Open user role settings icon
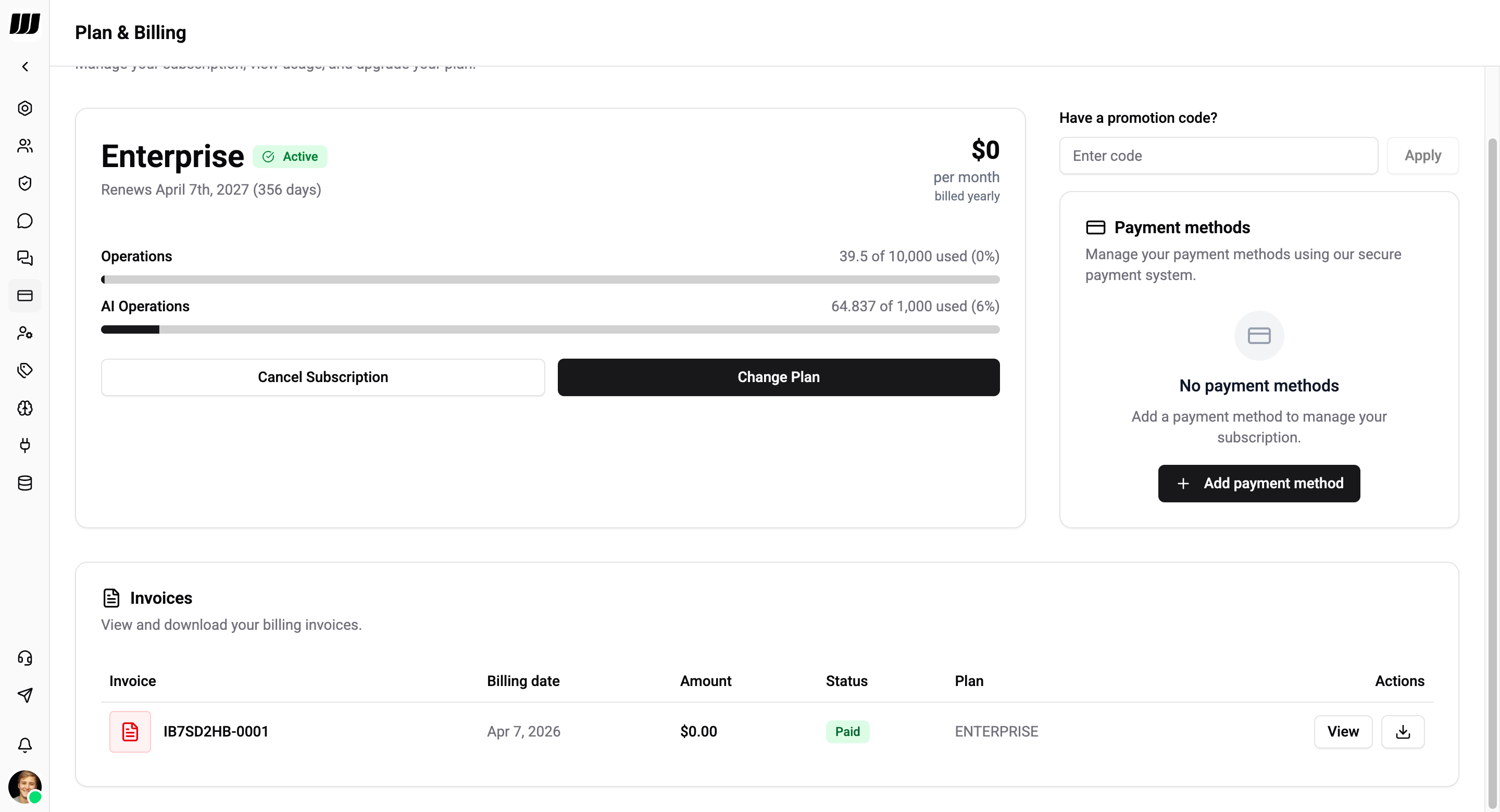1500x812 pixels. pos(25,333)
